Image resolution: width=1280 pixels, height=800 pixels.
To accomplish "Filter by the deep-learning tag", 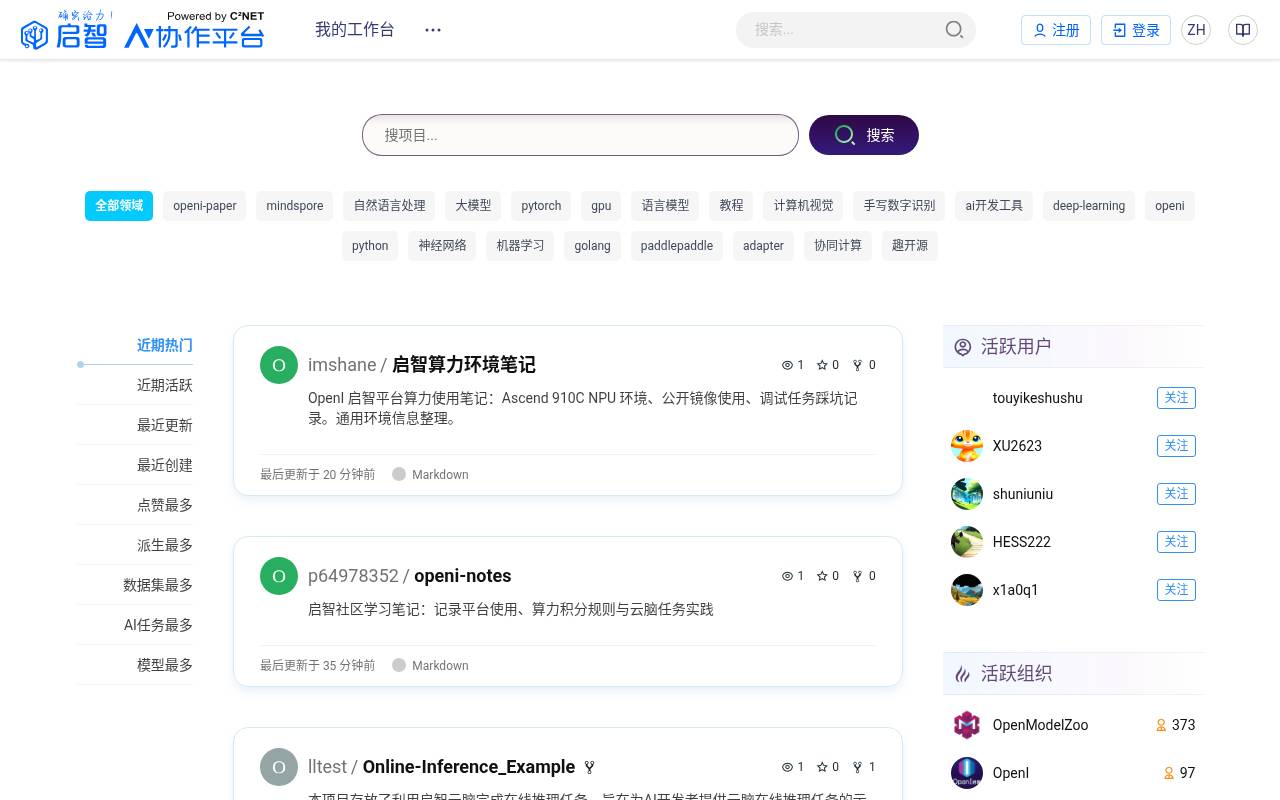I will (1089, 206).
